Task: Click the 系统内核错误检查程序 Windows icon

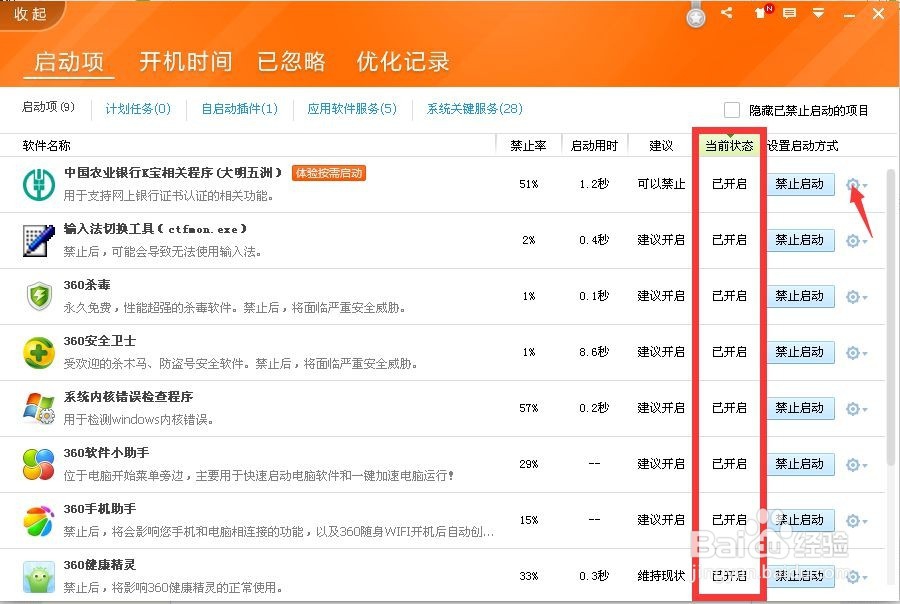Action: (39, 408)
